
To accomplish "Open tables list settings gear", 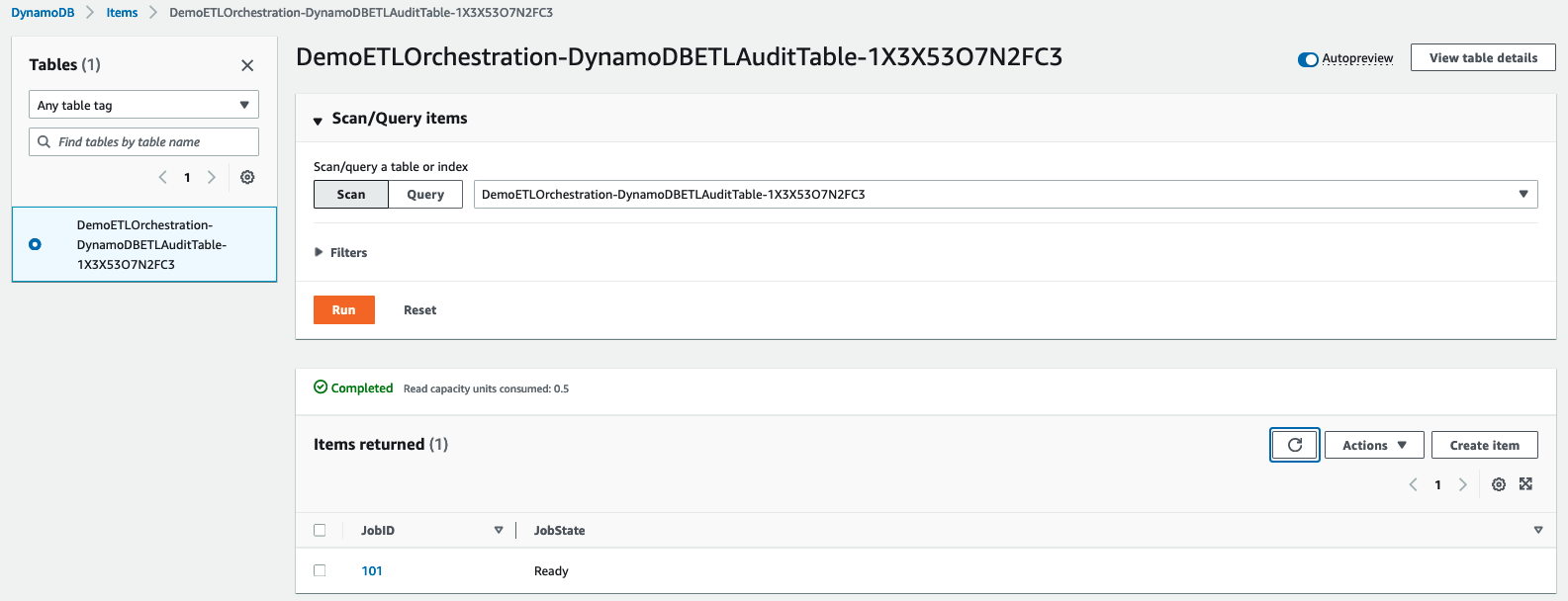I will pyautogui.click(x=247, y=177).
